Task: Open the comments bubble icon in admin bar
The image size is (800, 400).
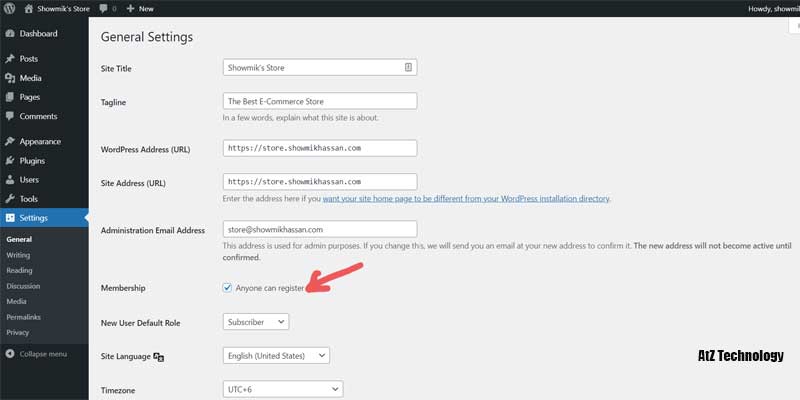Action: coord(103,8)
